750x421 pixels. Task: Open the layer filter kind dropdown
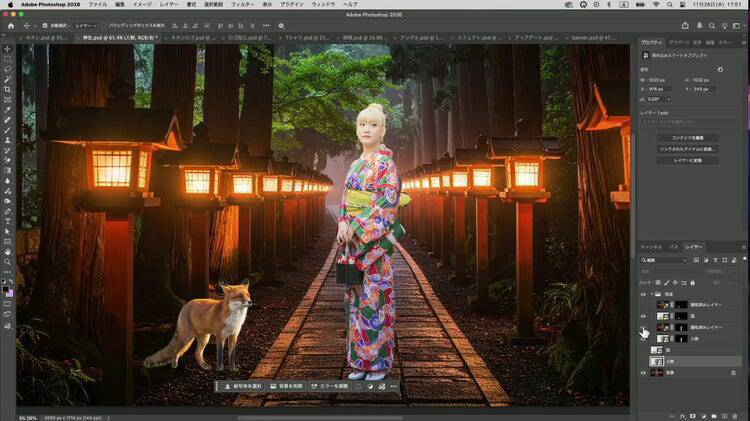pyautogui.click(x=664, y=260)
